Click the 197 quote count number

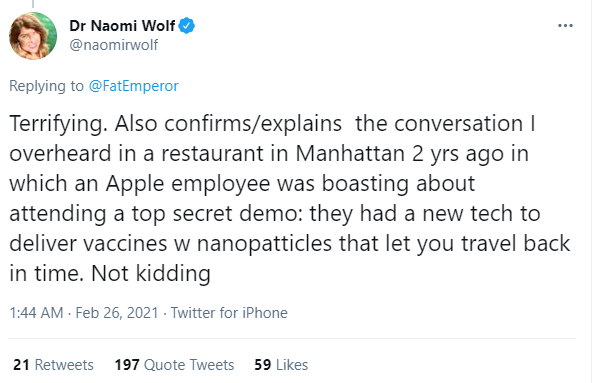tap(127, 365)
